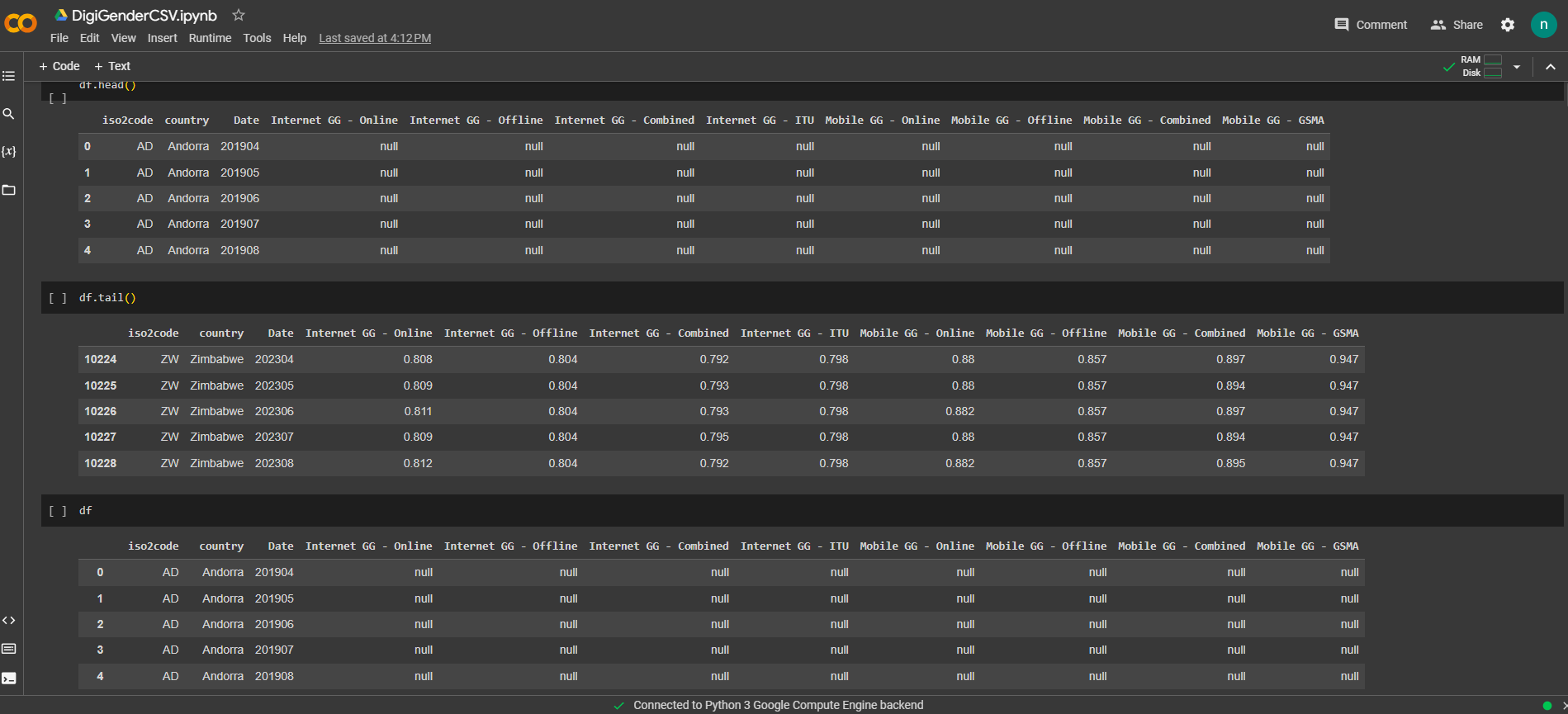Open the variables inspector {x} icon
1568x714 pixels.
click(x=9, y=152)
